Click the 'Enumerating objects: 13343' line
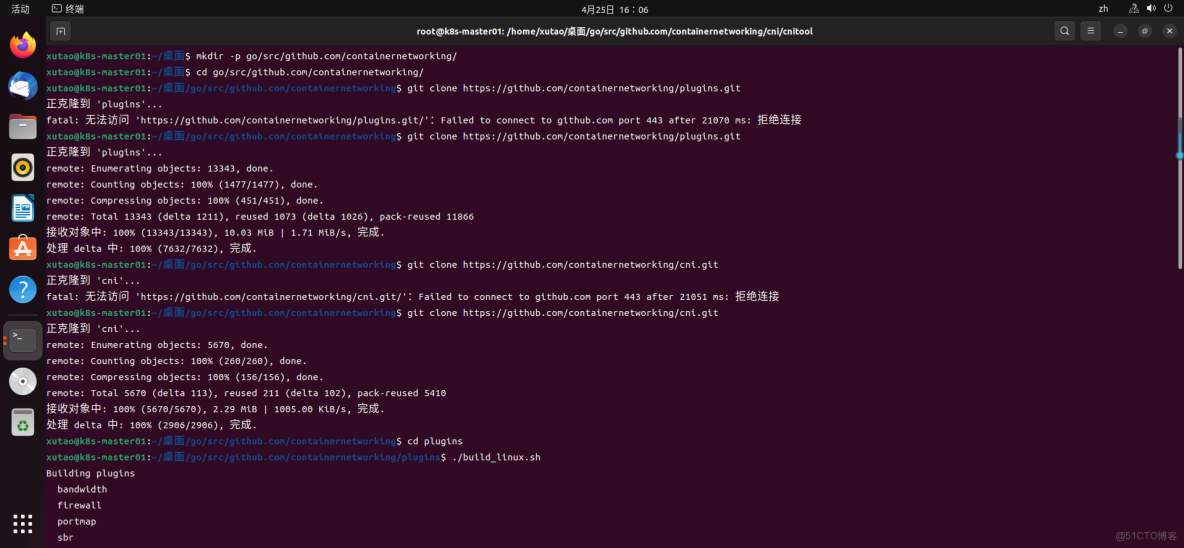 coord(160,168)
